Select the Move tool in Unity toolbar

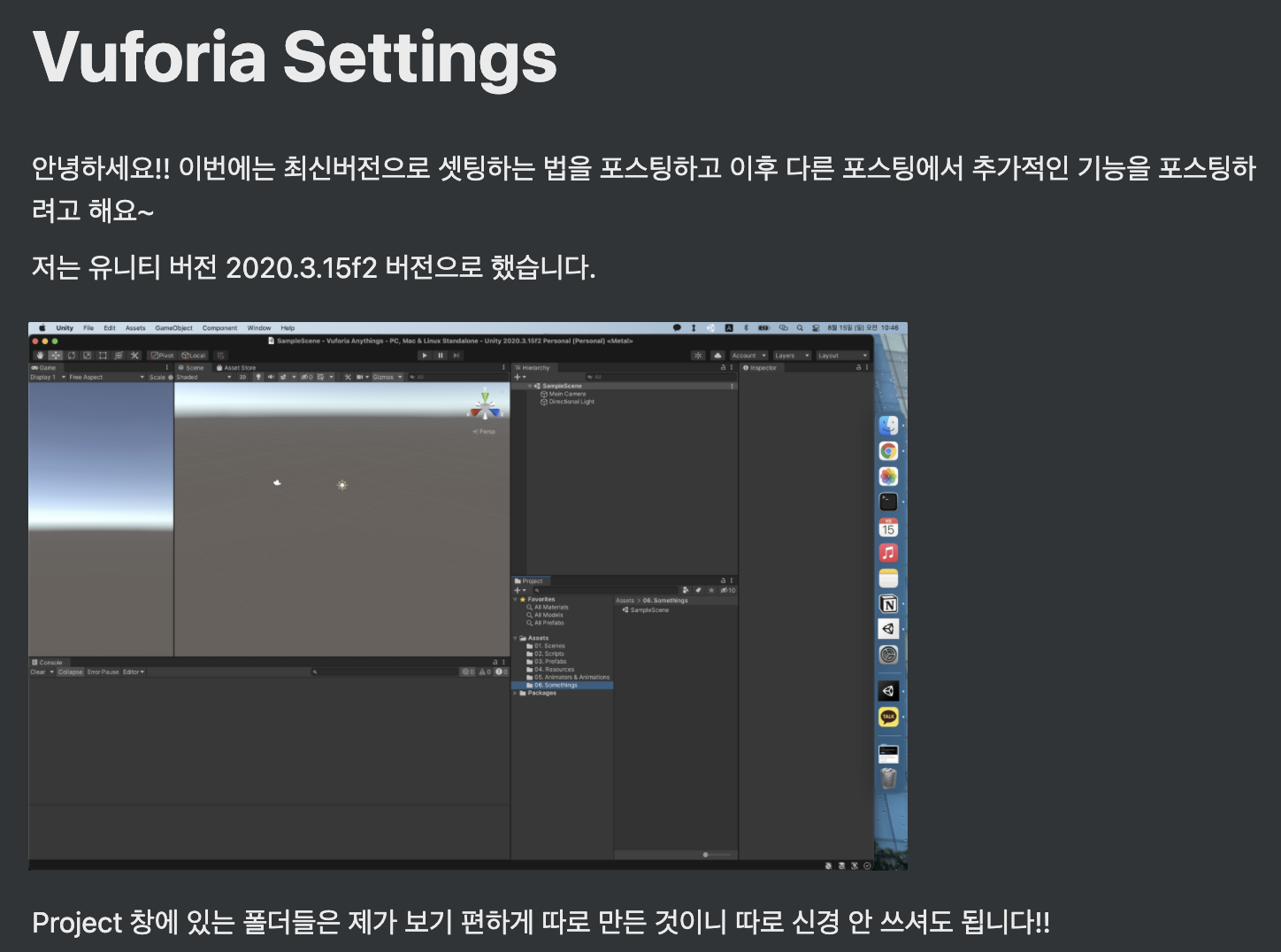pyautogui.click(x=55, y=355)
